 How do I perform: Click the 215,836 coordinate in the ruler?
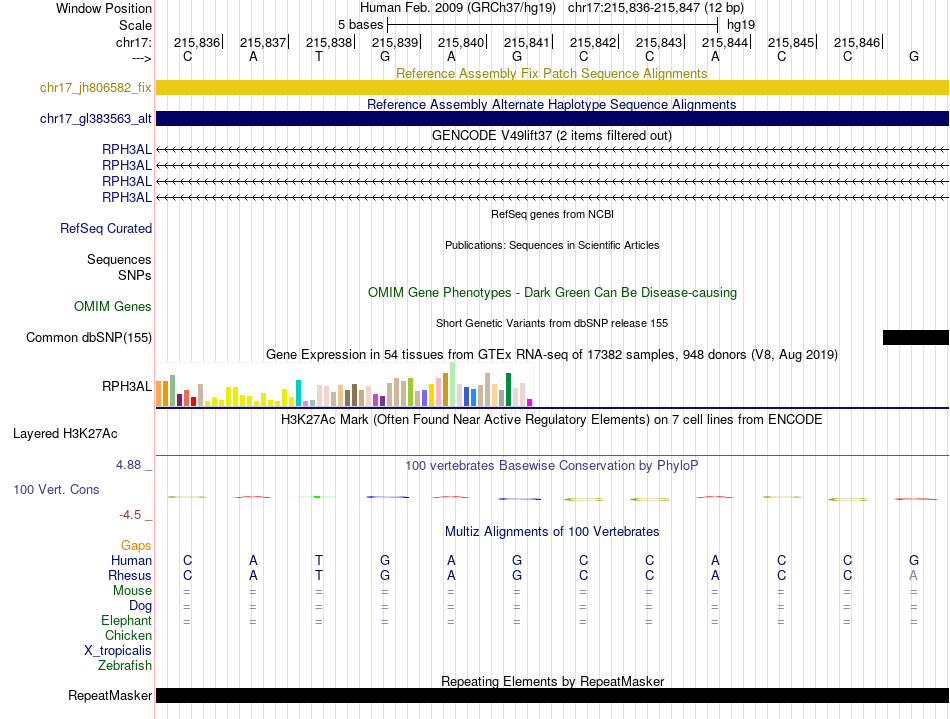[x=197, y=42]
